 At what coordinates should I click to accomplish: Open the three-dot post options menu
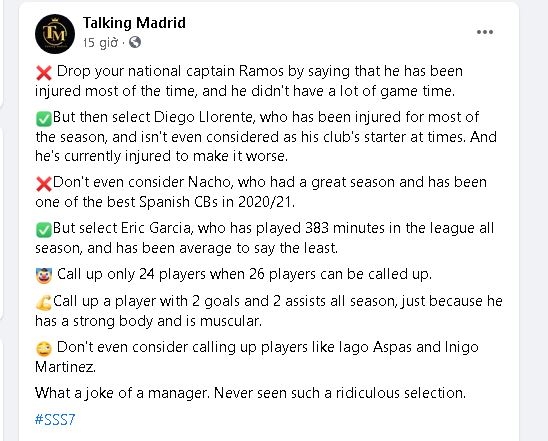[485, 32]
